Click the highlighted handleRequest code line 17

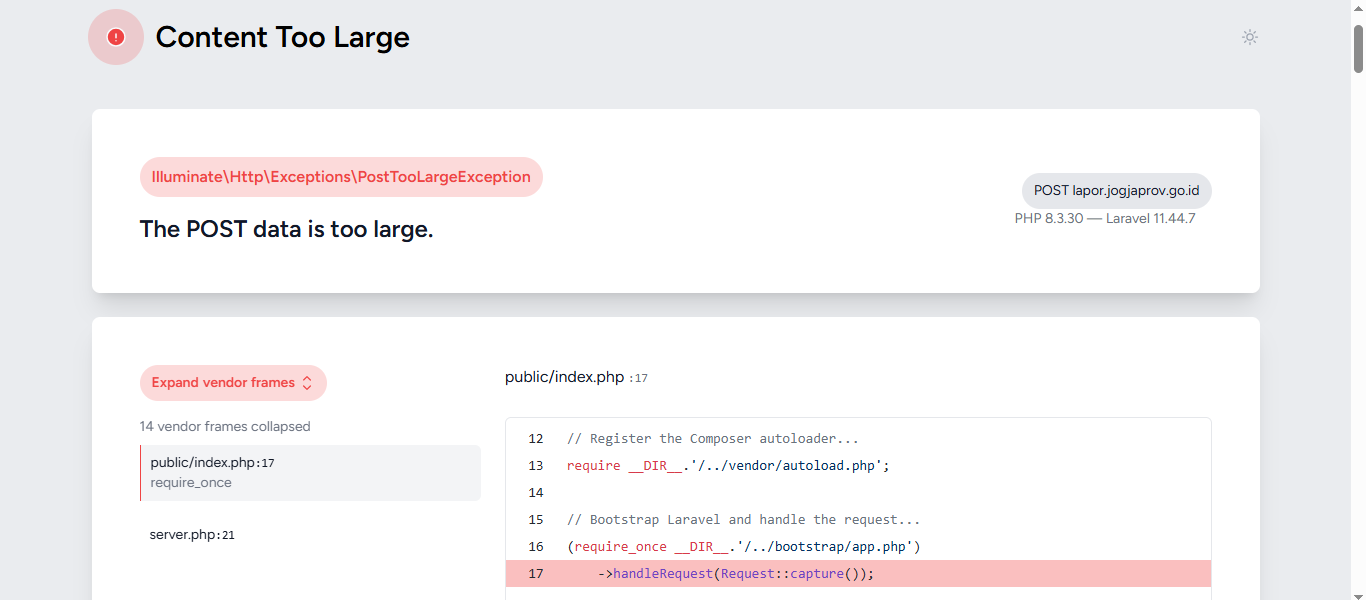(743, 574)
